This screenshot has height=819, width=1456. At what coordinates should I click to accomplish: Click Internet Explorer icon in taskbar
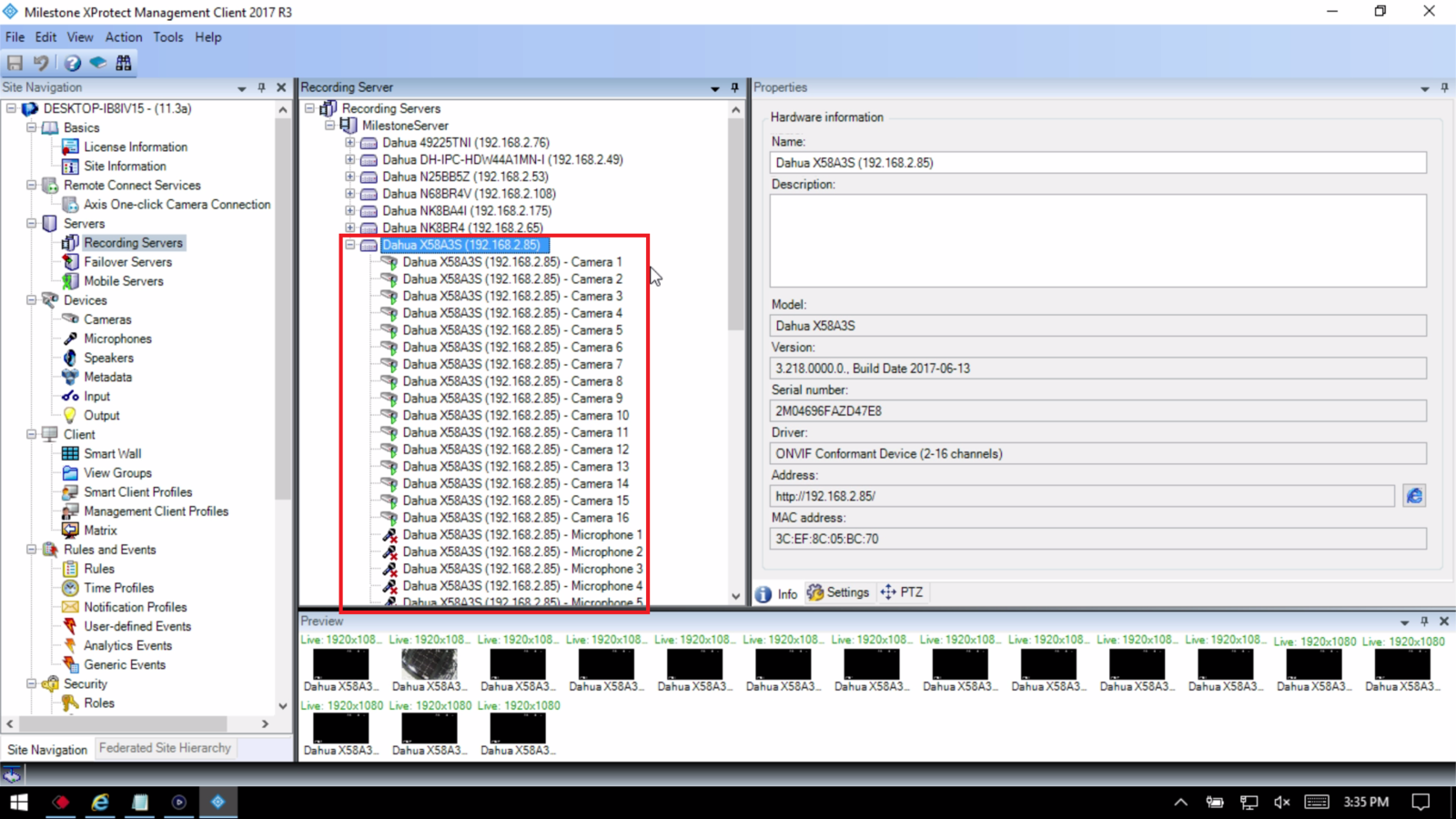(x=100, y=802)
